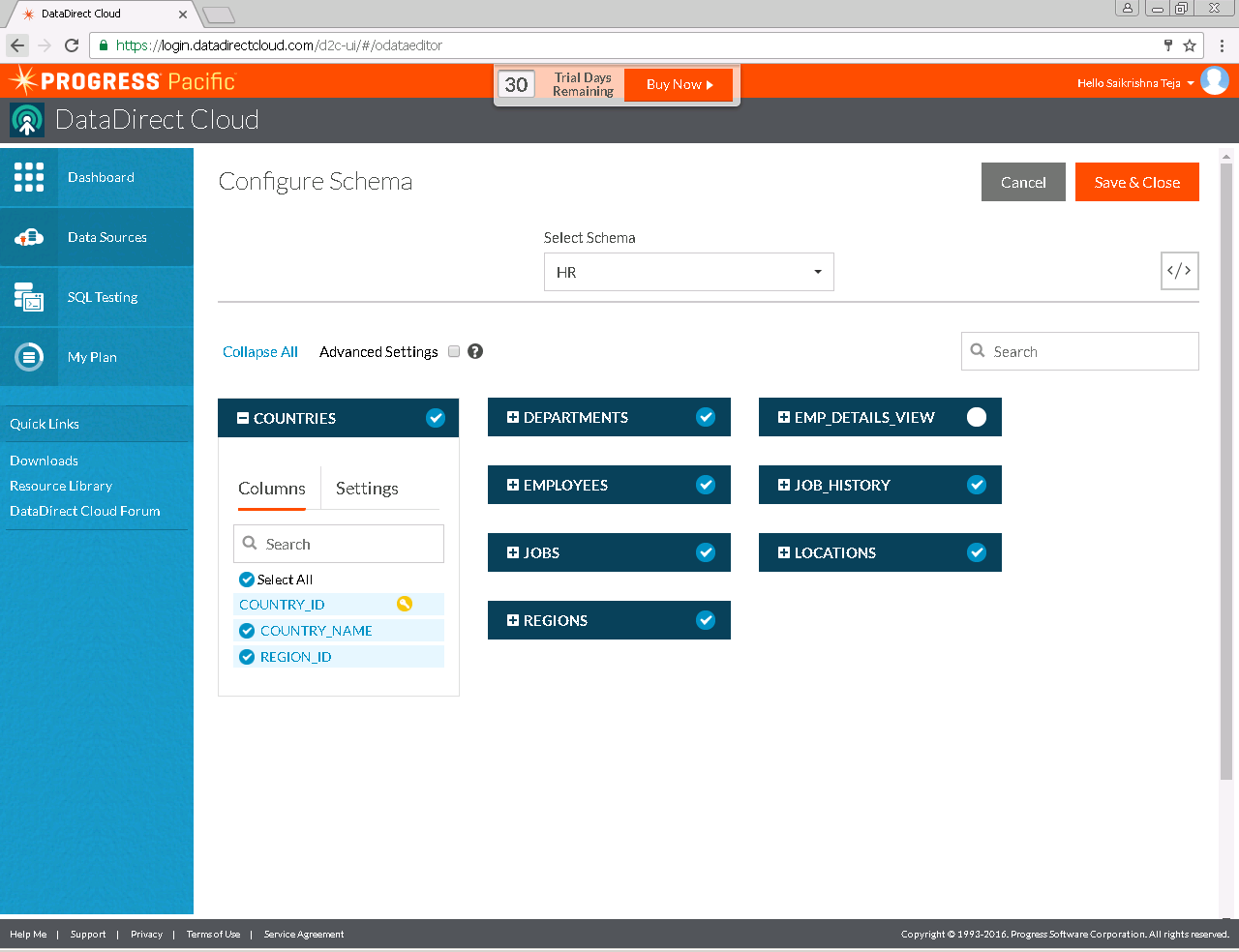The width and height of the screenshot is (1239, 952).
Task: Toggle the REGIONS table checkmark
Action: [x=706, y=620]
